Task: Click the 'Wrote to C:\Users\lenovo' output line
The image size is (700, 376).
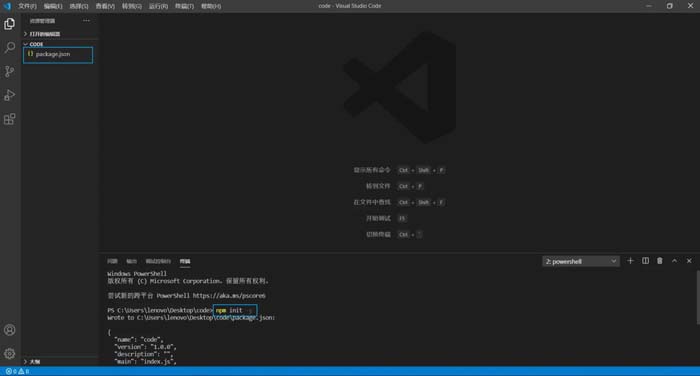Action: click(191, 318)
